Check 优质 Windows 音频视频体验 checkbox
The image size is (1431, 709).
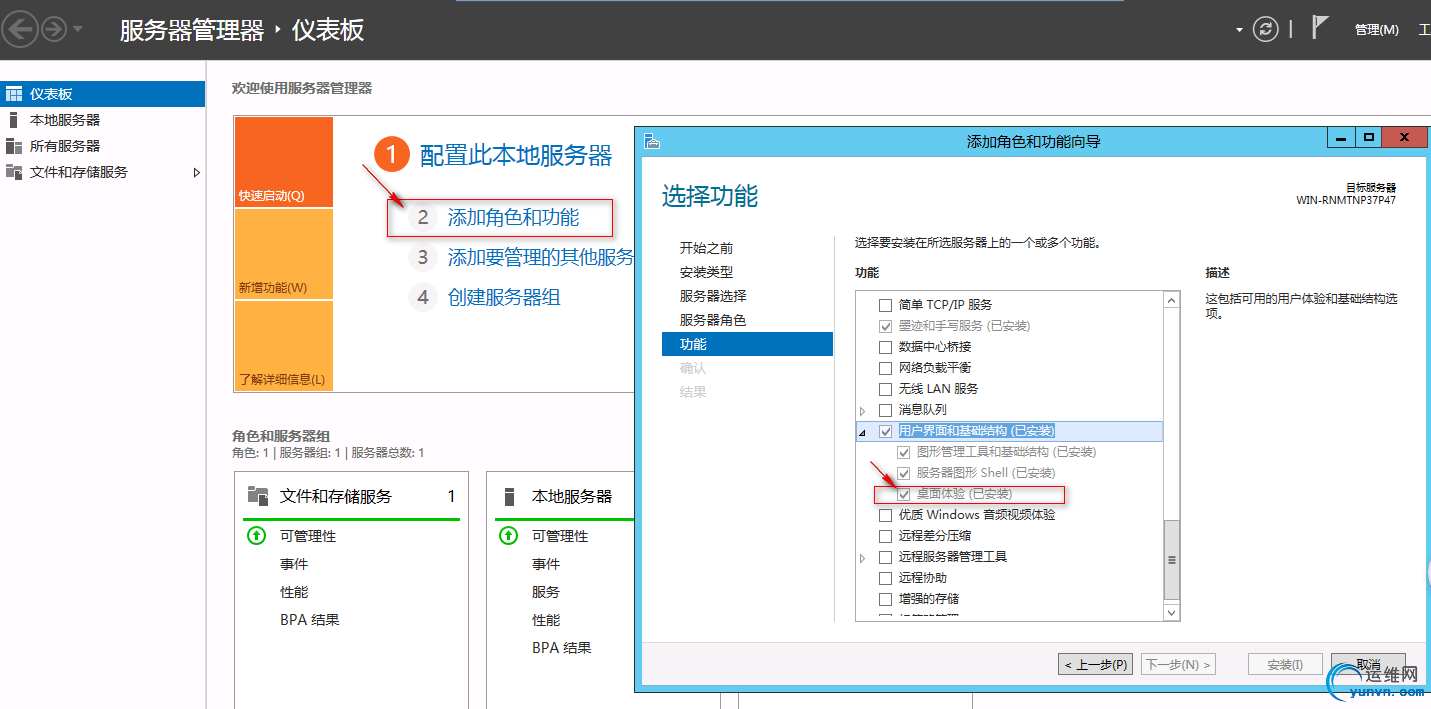point(885,515)
